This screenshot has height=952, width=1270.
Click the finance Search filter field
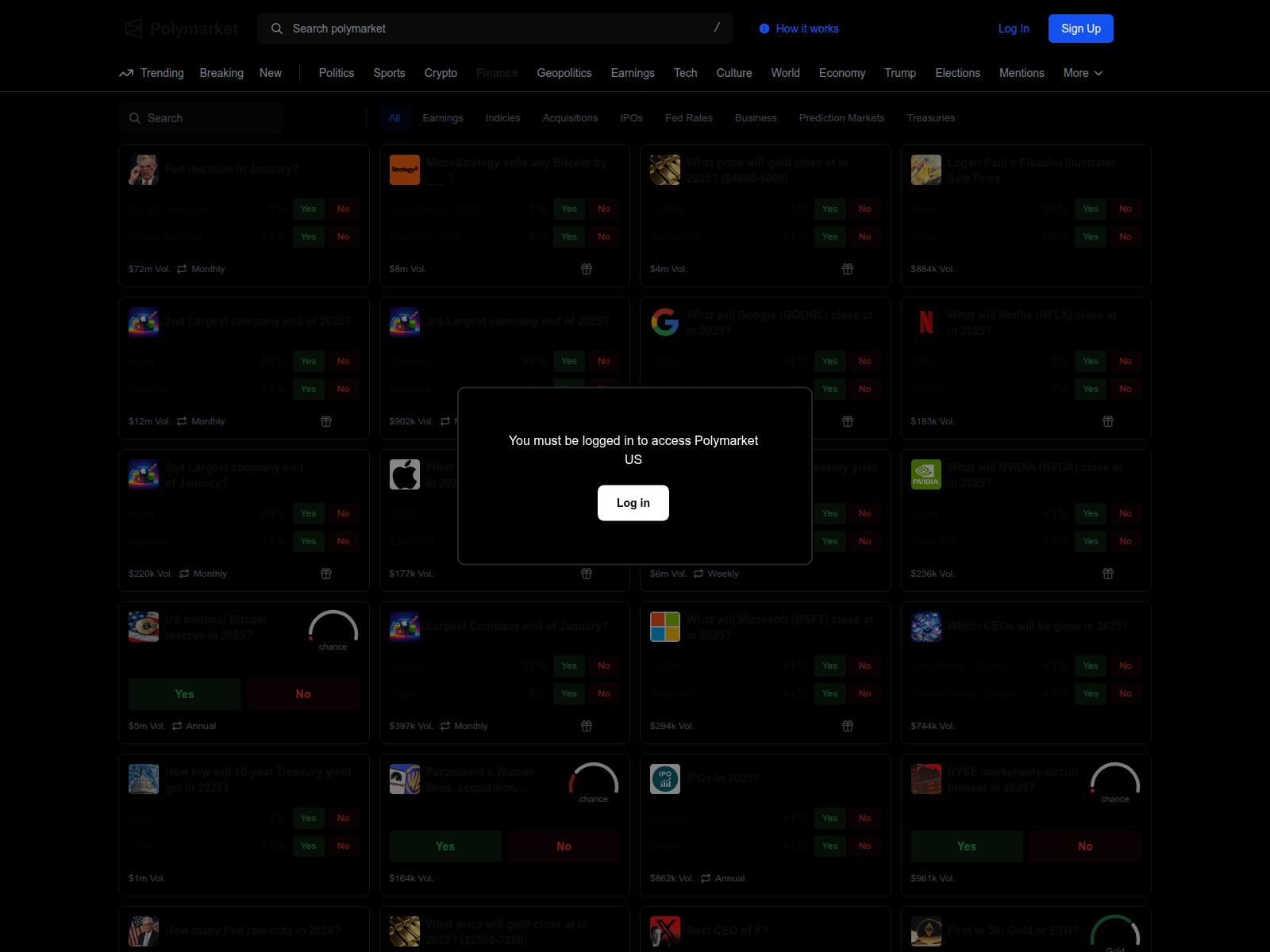(201, 118)
